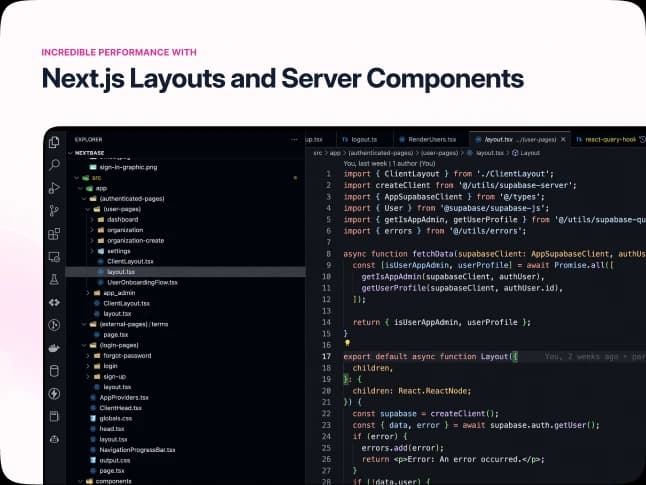The height and width of the screenshot is (485, 646).
Task: Collapse the (external-pages) / terms folder chevron
Action: coord(84,324)
